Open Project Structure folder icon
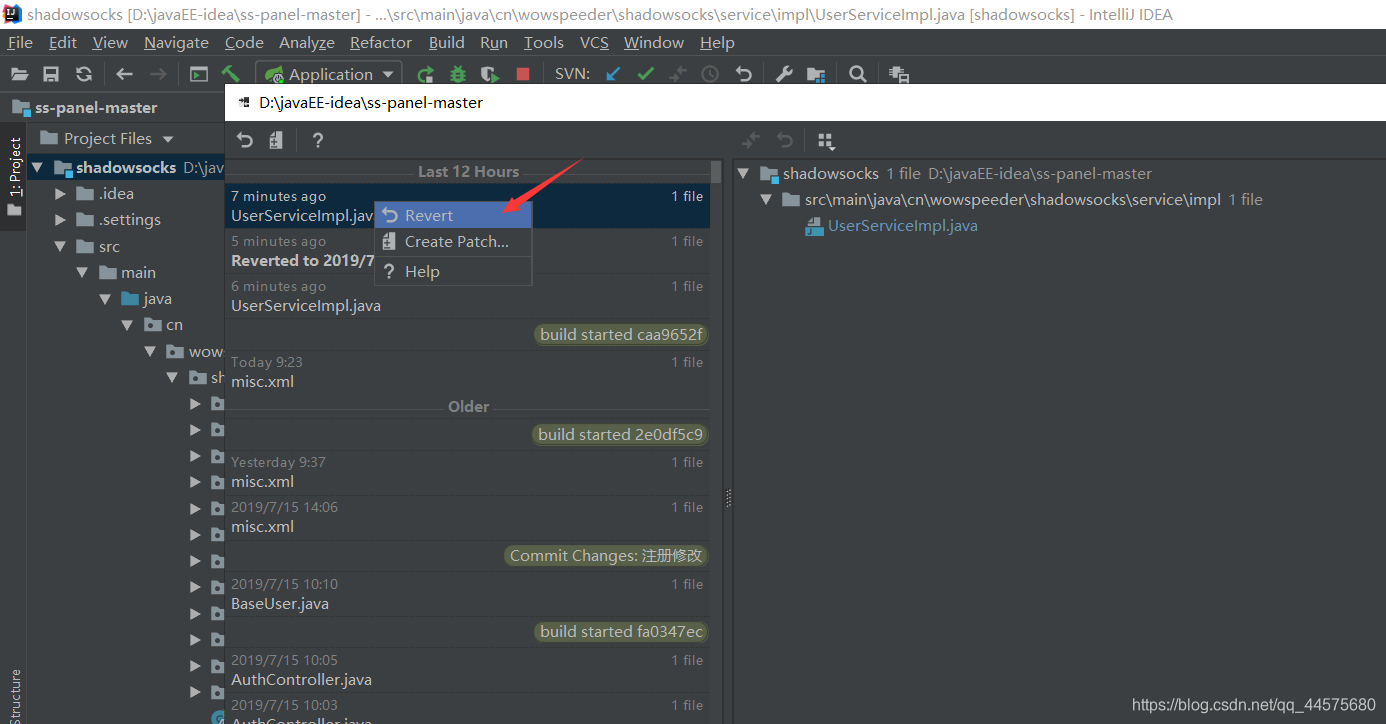 [x=816, y=74]
